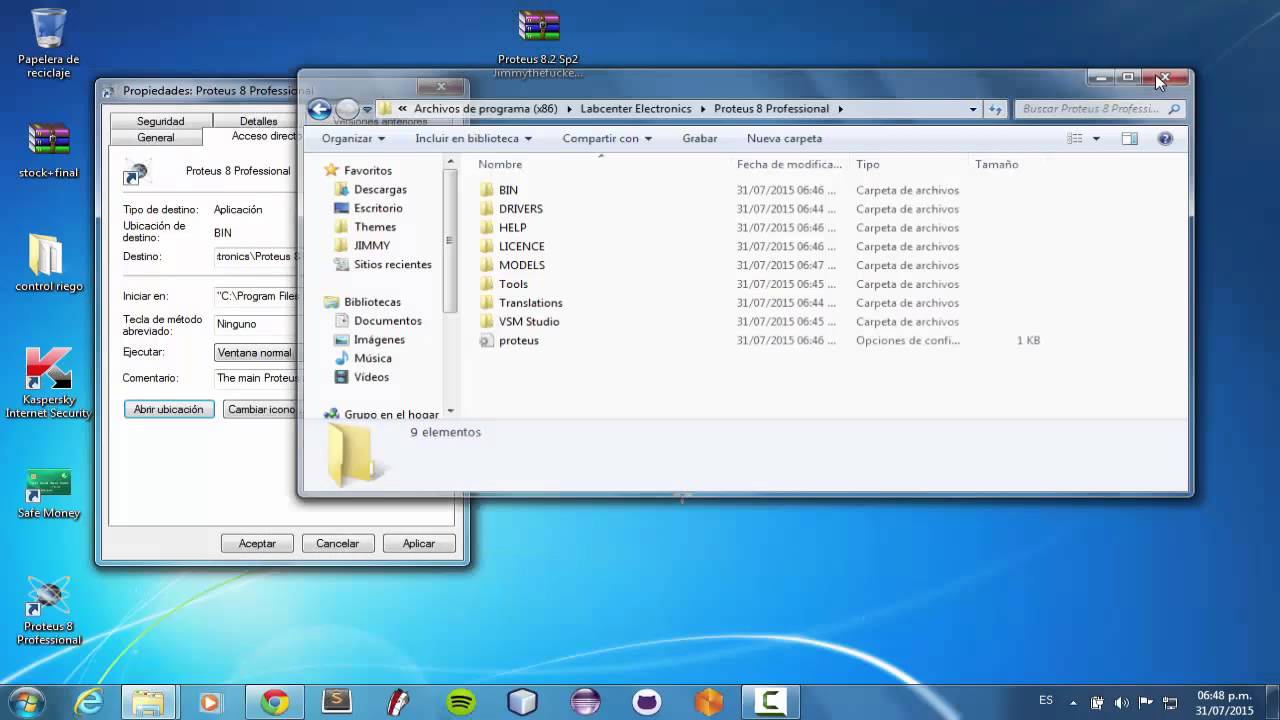Viewport: 1280px width, 720px height.
Task: Click the Cambiar icono button
Action: coord(261,409)
